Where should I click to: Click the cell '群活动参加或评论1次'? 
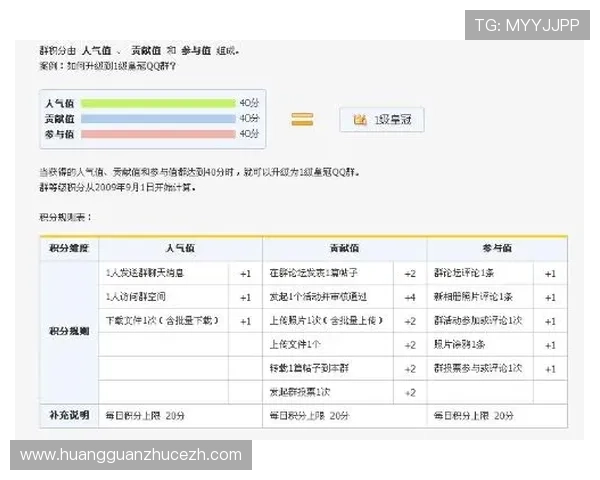coord(480,320)
